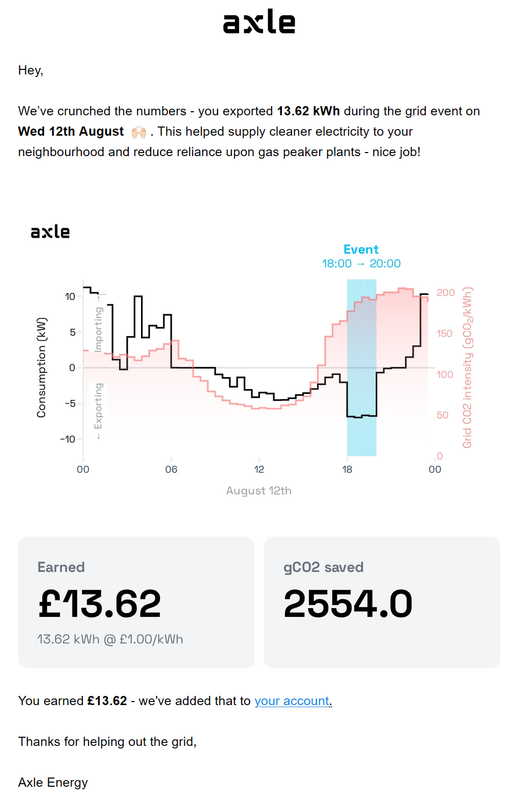Click the Exporting arrow label in chart

point(98,411)
